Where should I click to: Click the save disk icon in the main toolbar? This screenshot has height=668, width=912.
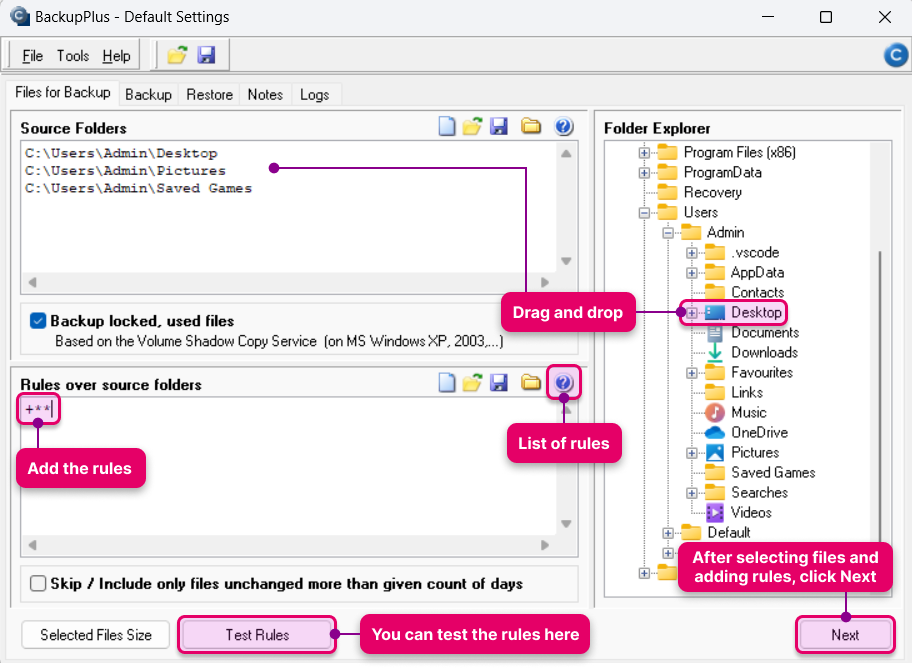coord(206,55)
